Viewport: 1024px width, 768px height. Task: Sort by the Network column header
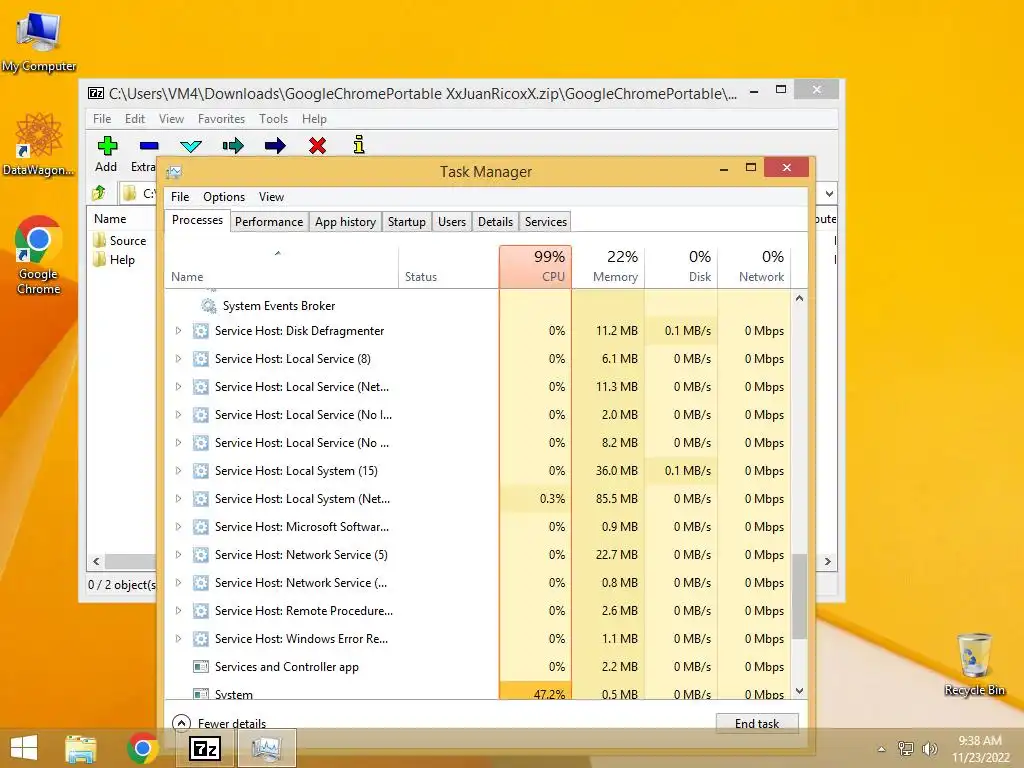[x=754, y=266]
